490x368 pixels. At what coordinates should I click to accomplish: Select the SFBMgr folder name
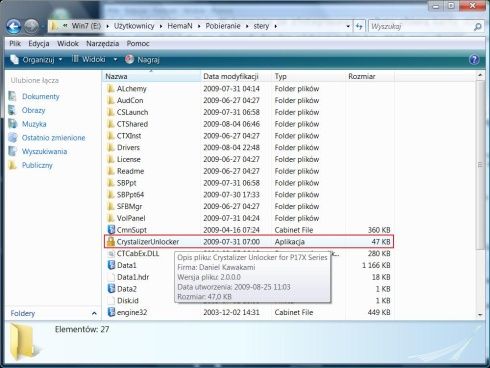coord(129,207)
